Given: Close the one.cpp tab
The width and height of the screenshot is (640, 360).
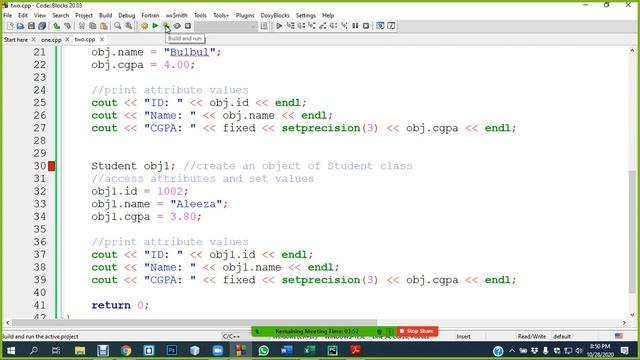Looking at the screenshot, I should [67, 40].
